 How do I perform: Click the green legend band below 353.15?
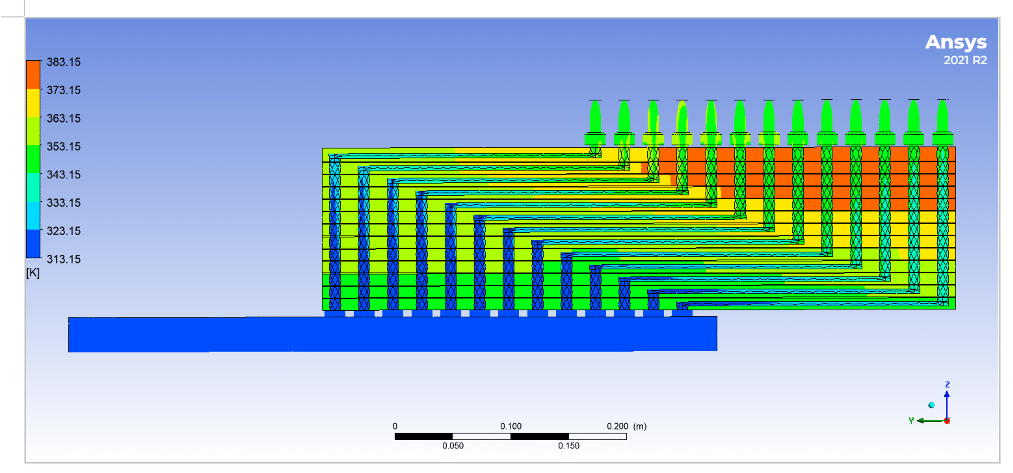pyautogui.click(x=34, y=160)
